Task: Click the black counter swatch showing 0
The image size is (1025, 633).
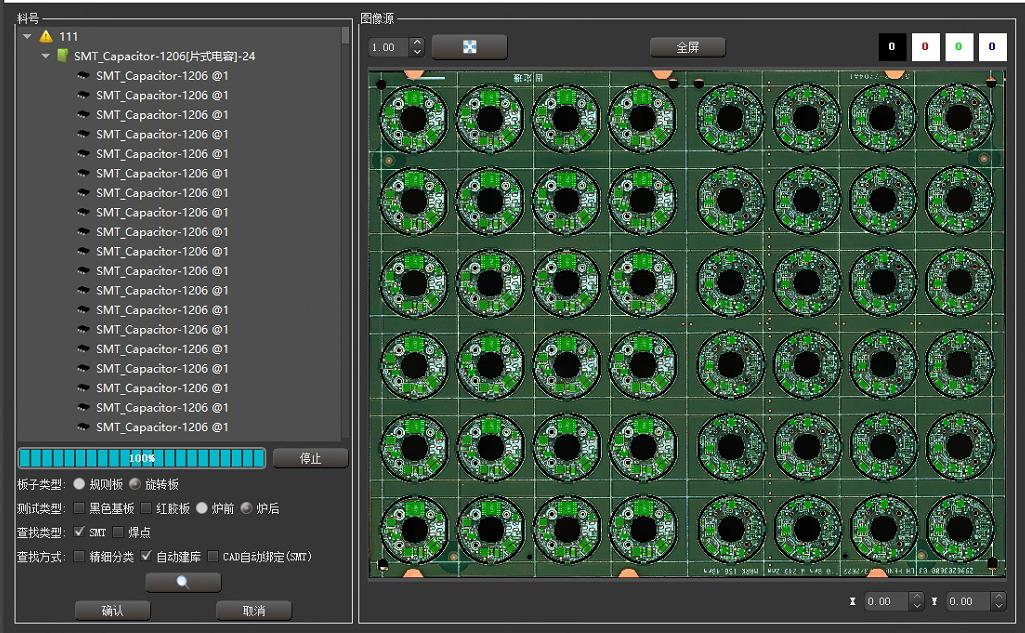Action: 892,47
